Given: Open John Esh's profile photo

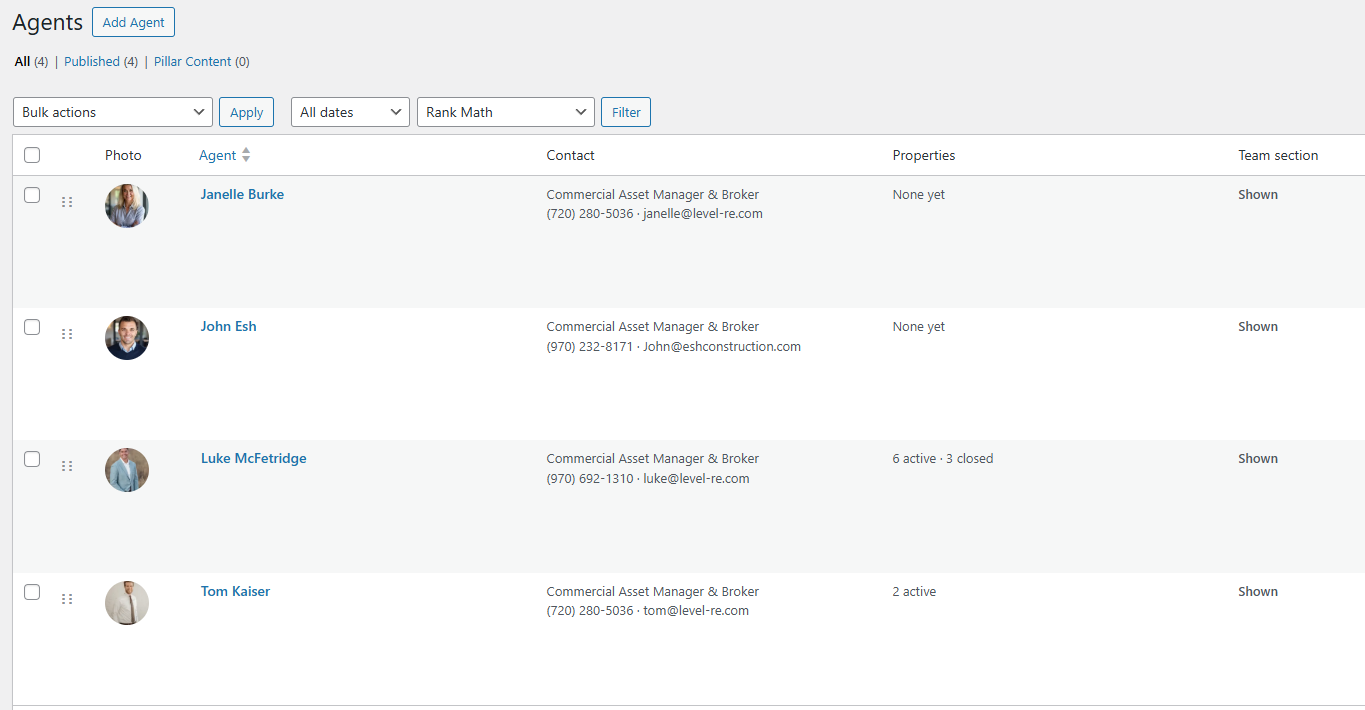Looking at the screenshot, I should pos(127,338).
